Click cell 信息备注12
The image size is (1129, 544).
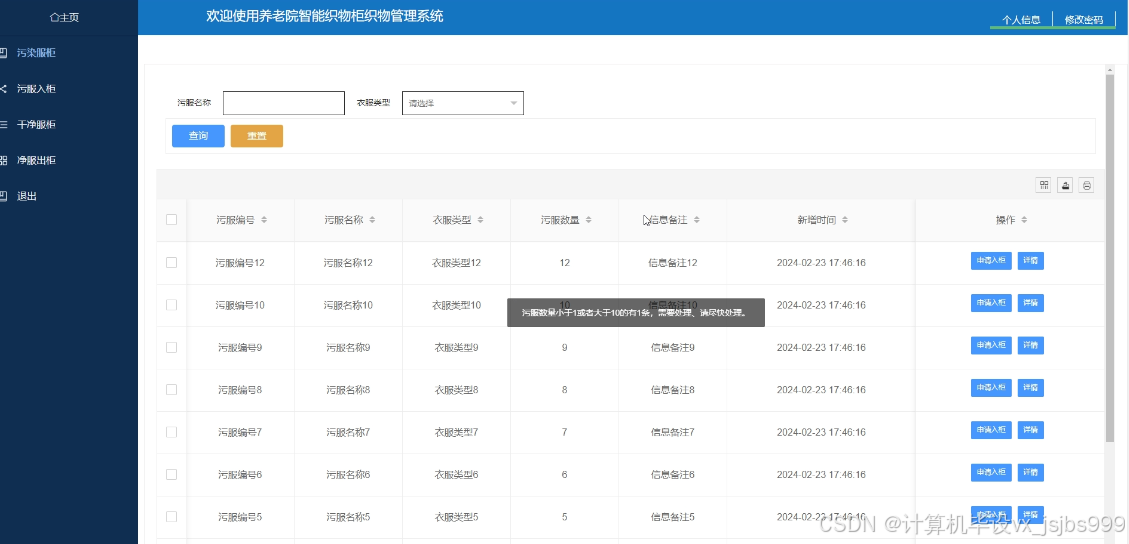673,263
